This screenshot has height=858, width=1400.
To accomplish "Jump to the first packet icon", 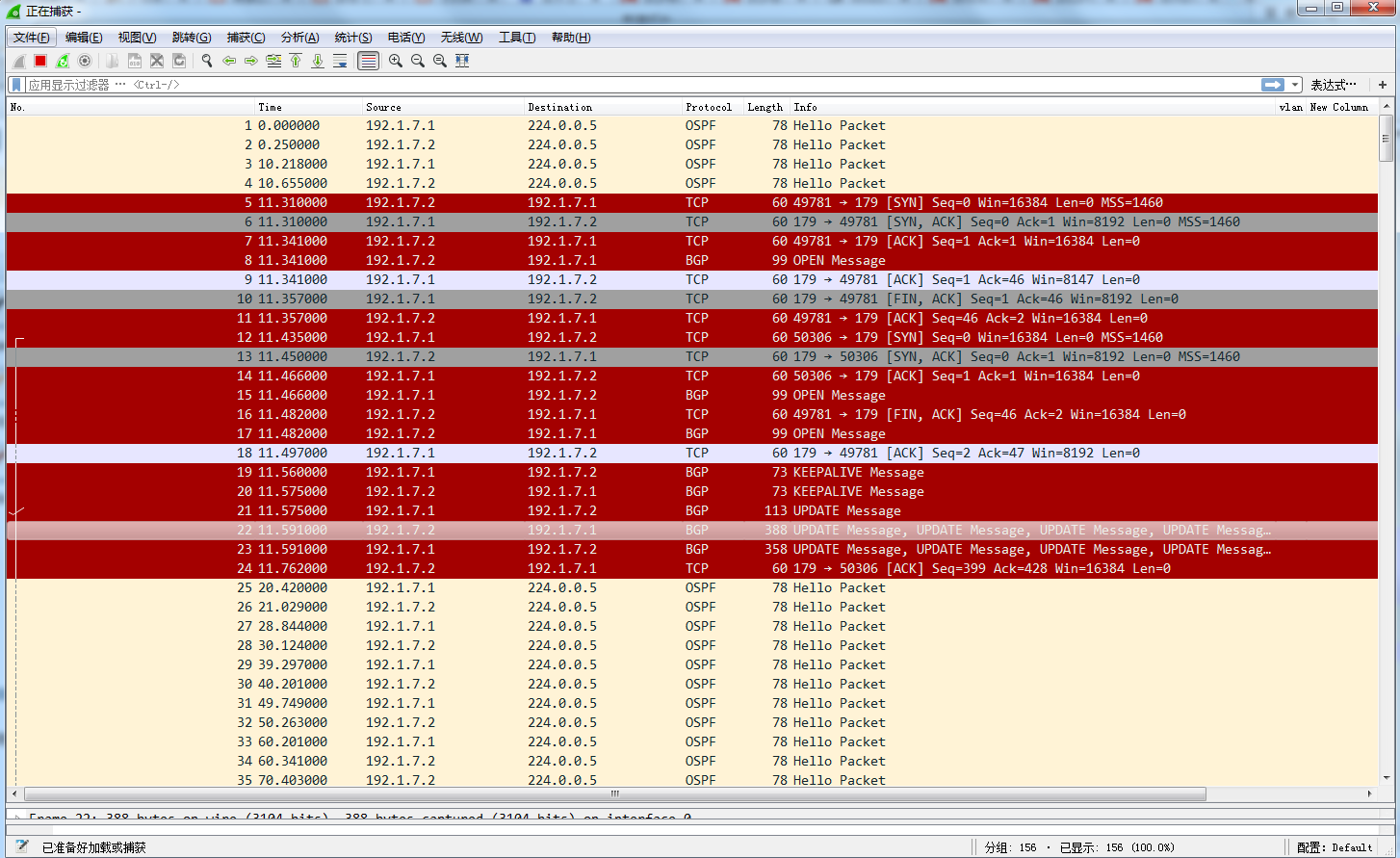I will tap(296, 61).
